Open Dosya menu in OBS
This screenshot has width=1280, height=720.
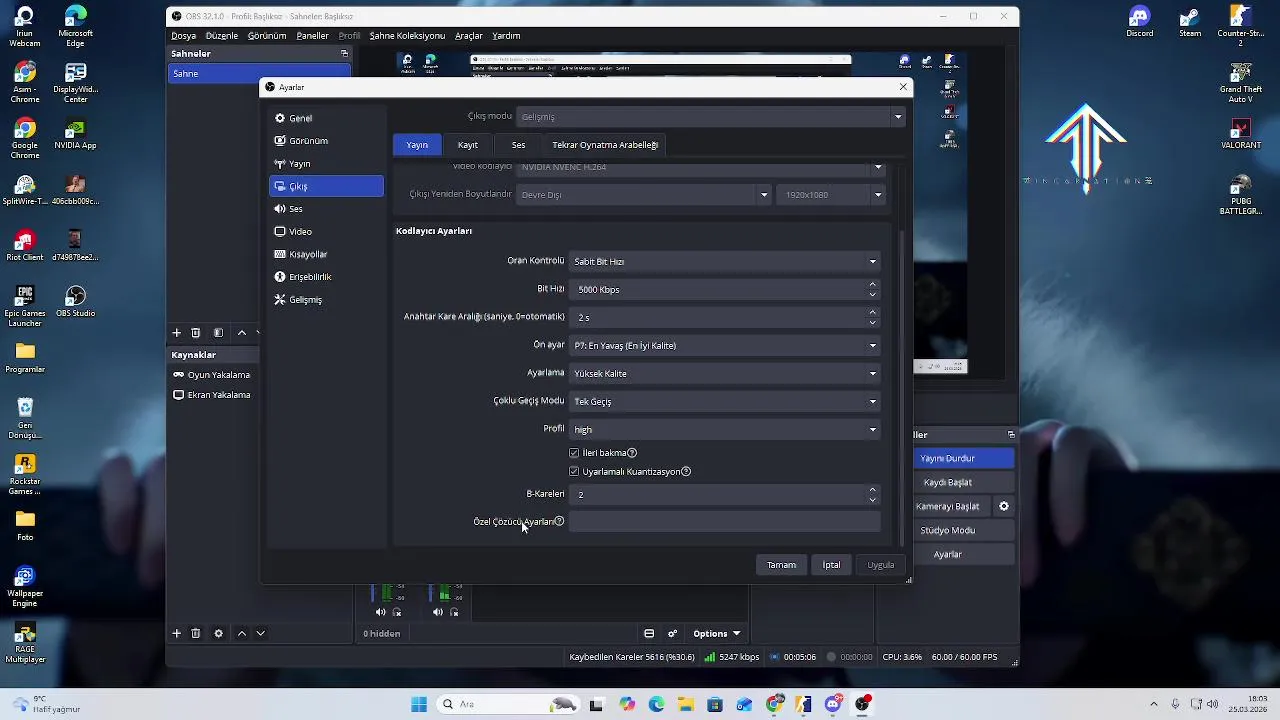pyautogui.click(x=183, y=36)
